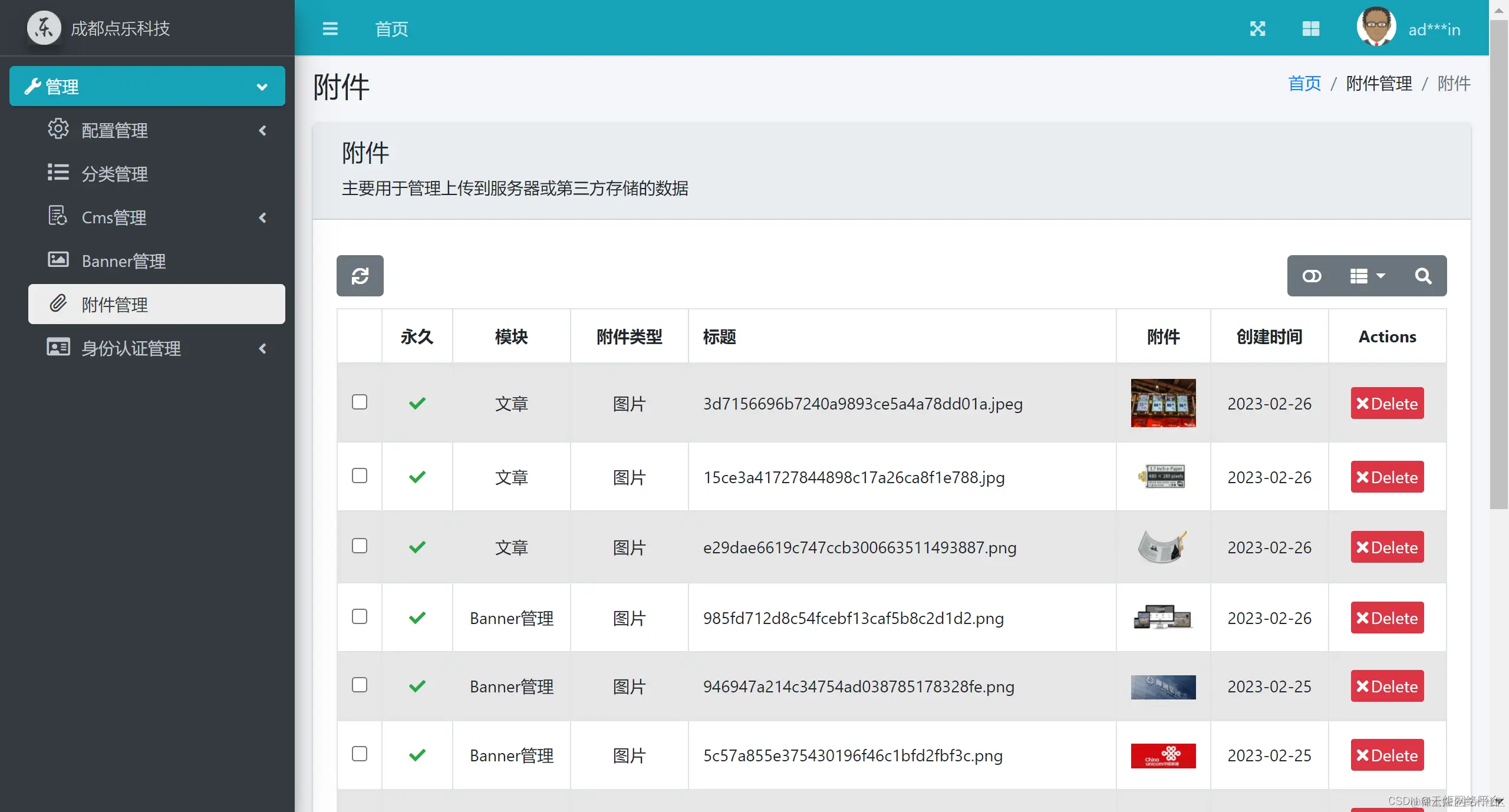The height and width of the screenshot is (812, 1509).
Task: Click the refresh table button
Action: click(x=360, y=275)
